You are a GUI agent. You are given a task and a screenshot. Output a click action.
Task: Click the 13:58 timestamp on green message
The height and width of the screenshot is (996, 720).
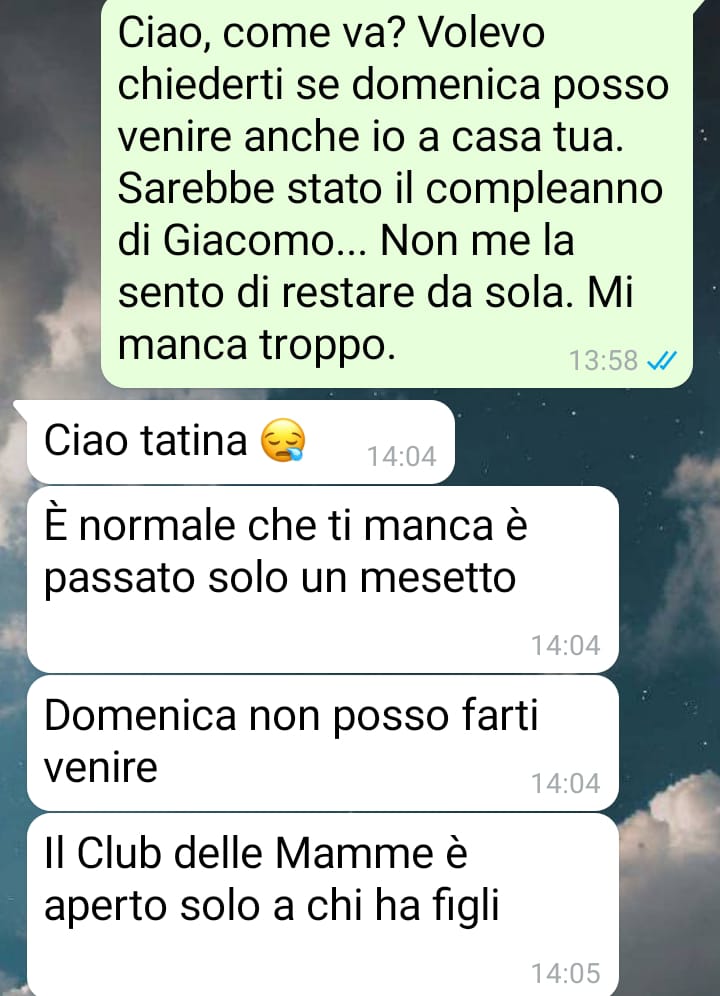tap(603, 361)
